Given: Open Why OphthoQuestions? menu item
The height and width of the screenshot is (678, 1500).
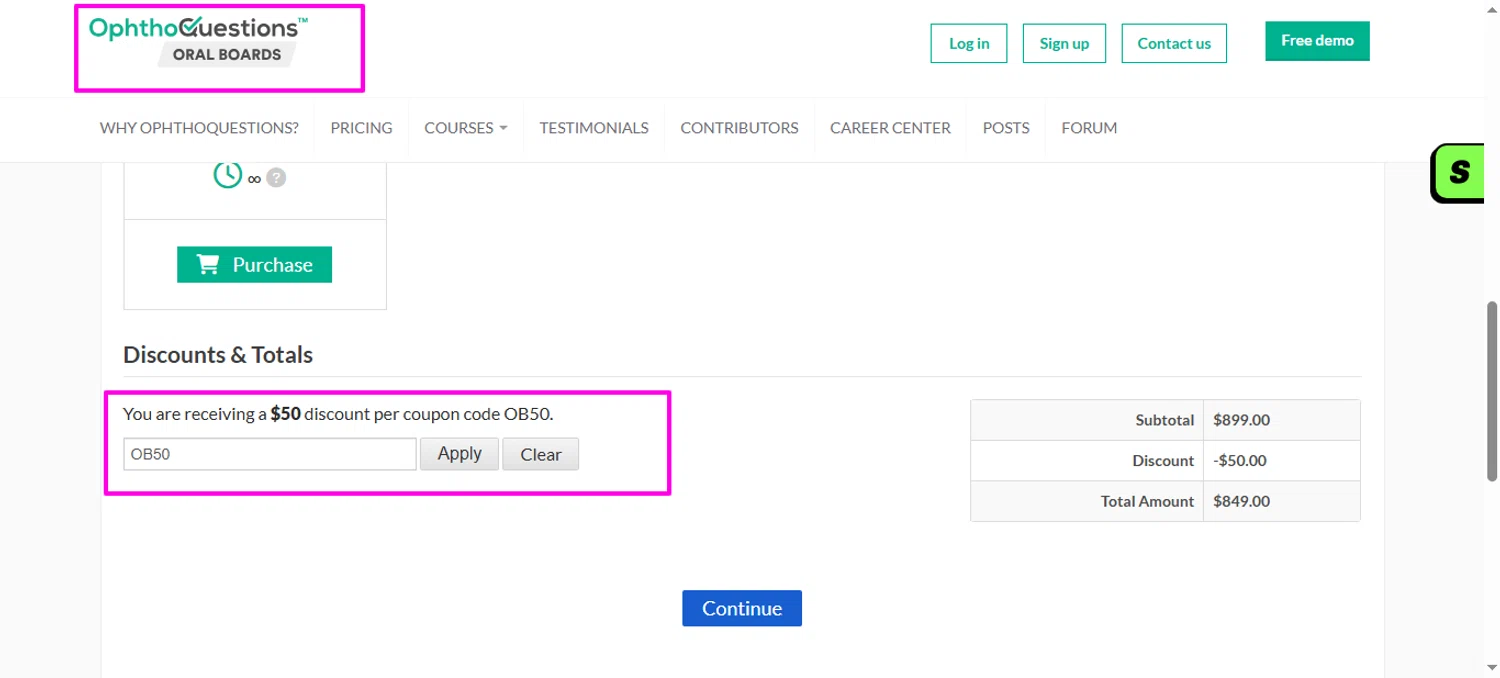Looking at the screenshot, I should click(199, 128).
